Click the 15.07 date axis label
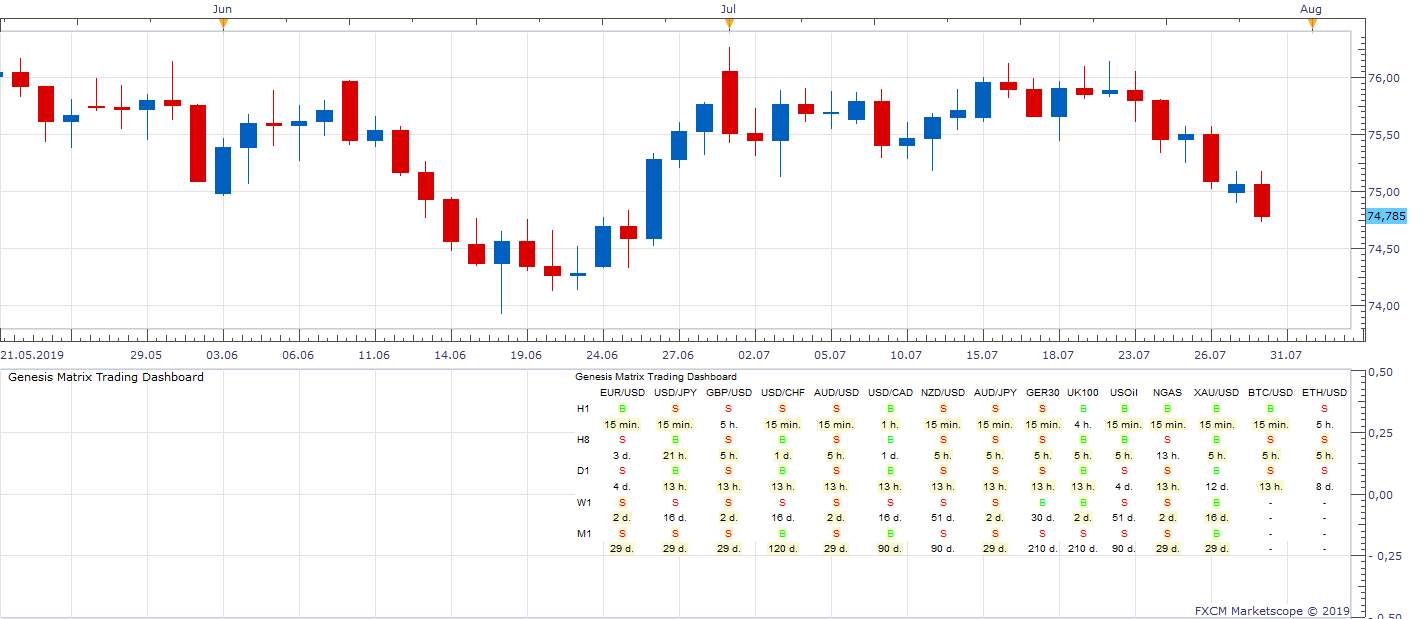 (x=982, y=355)
